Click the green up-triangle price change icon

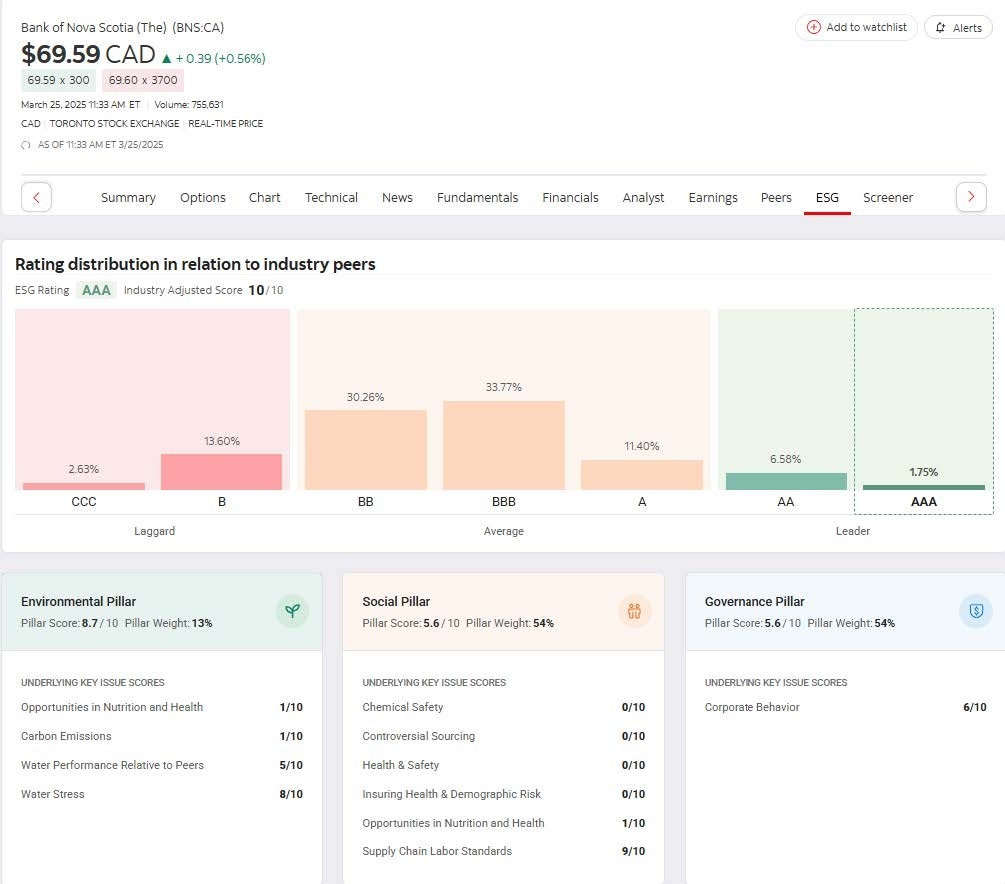(x=167, y=58)
